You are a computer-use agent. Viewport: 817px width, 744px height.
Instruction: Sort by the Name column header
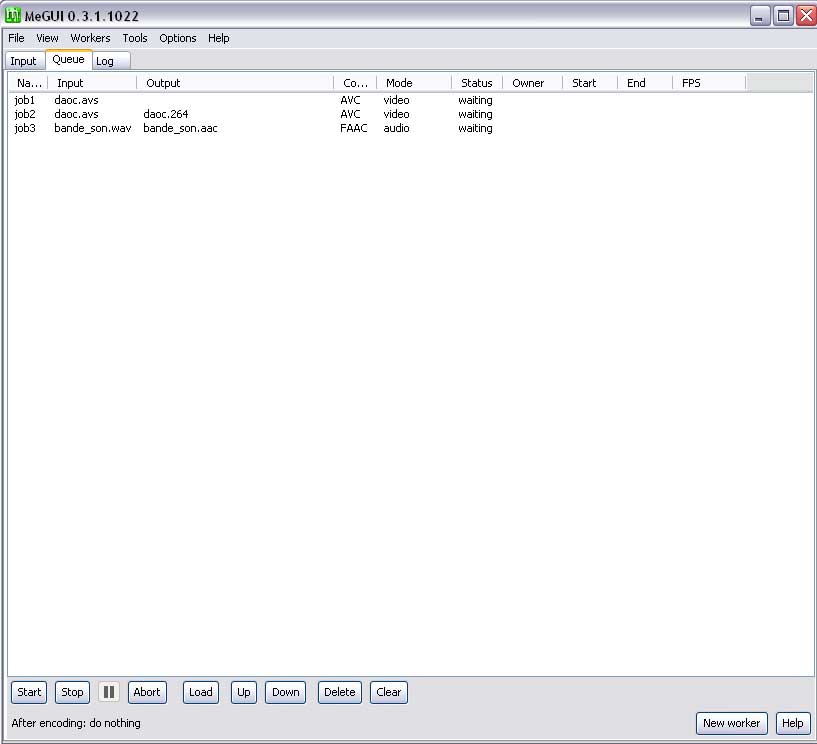click(x=29, y=83)
